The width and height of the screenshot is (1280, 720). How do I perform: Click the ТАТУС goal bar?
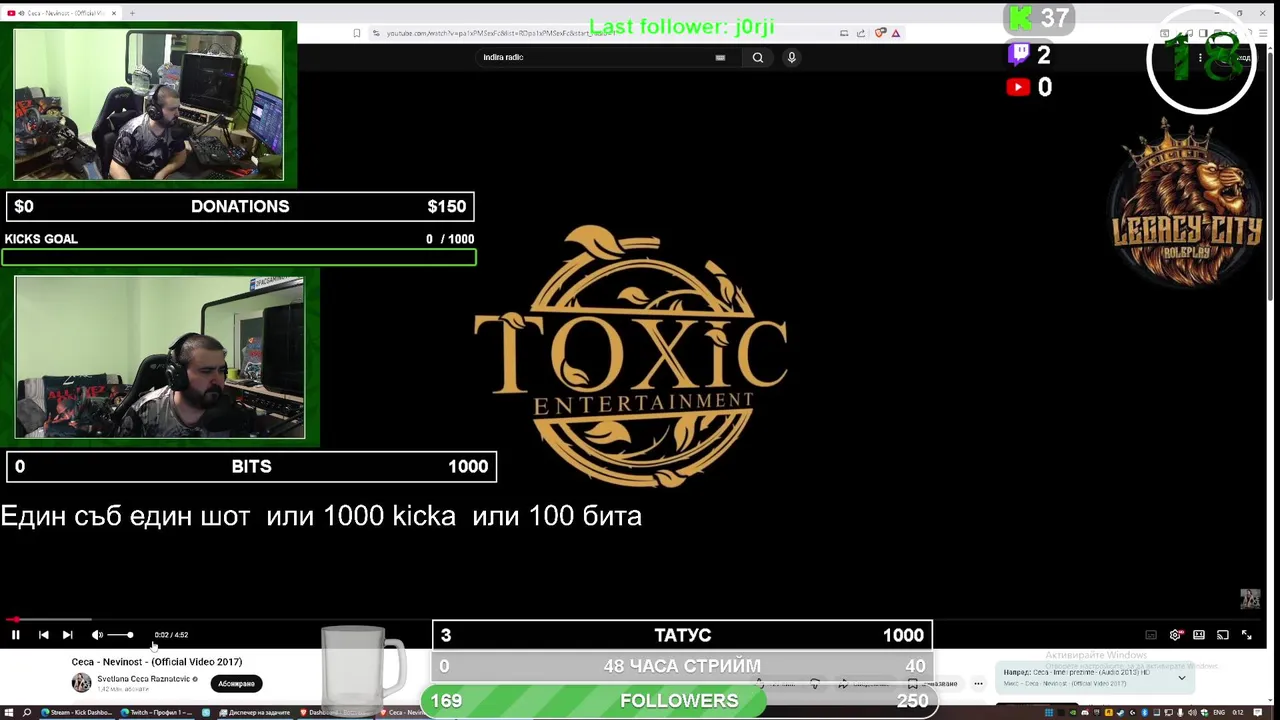pos(682,635)
